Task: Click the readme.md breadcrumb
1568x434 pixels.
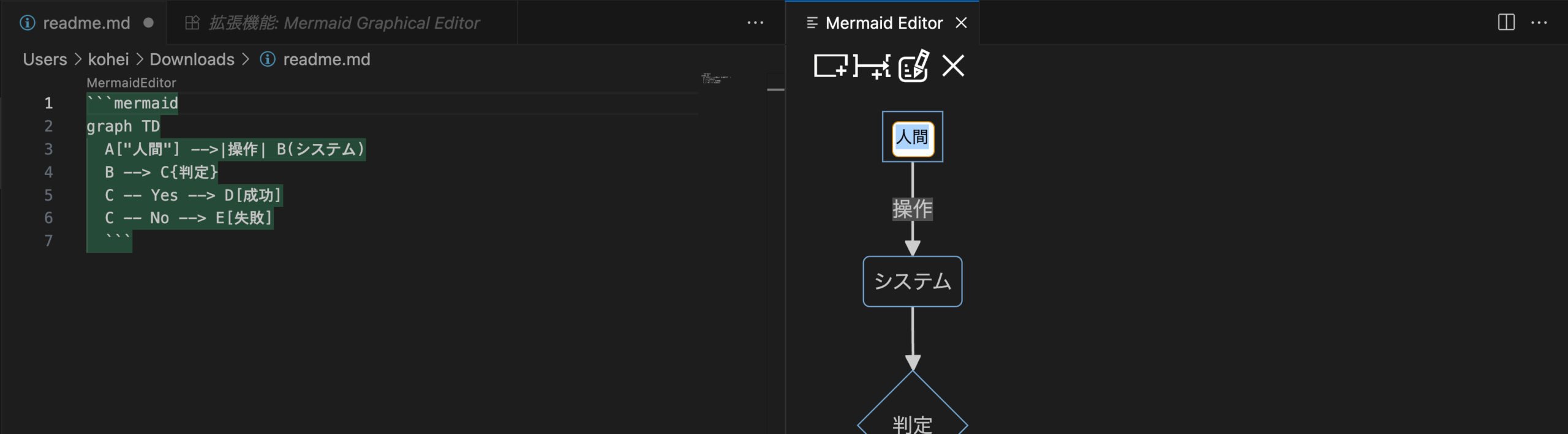Action: (326, 59)
